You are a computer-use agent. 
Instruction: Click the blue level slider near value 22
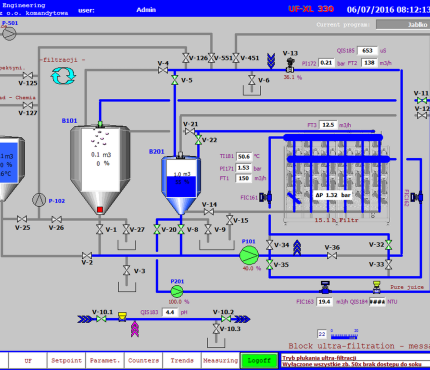coord(344,336)
